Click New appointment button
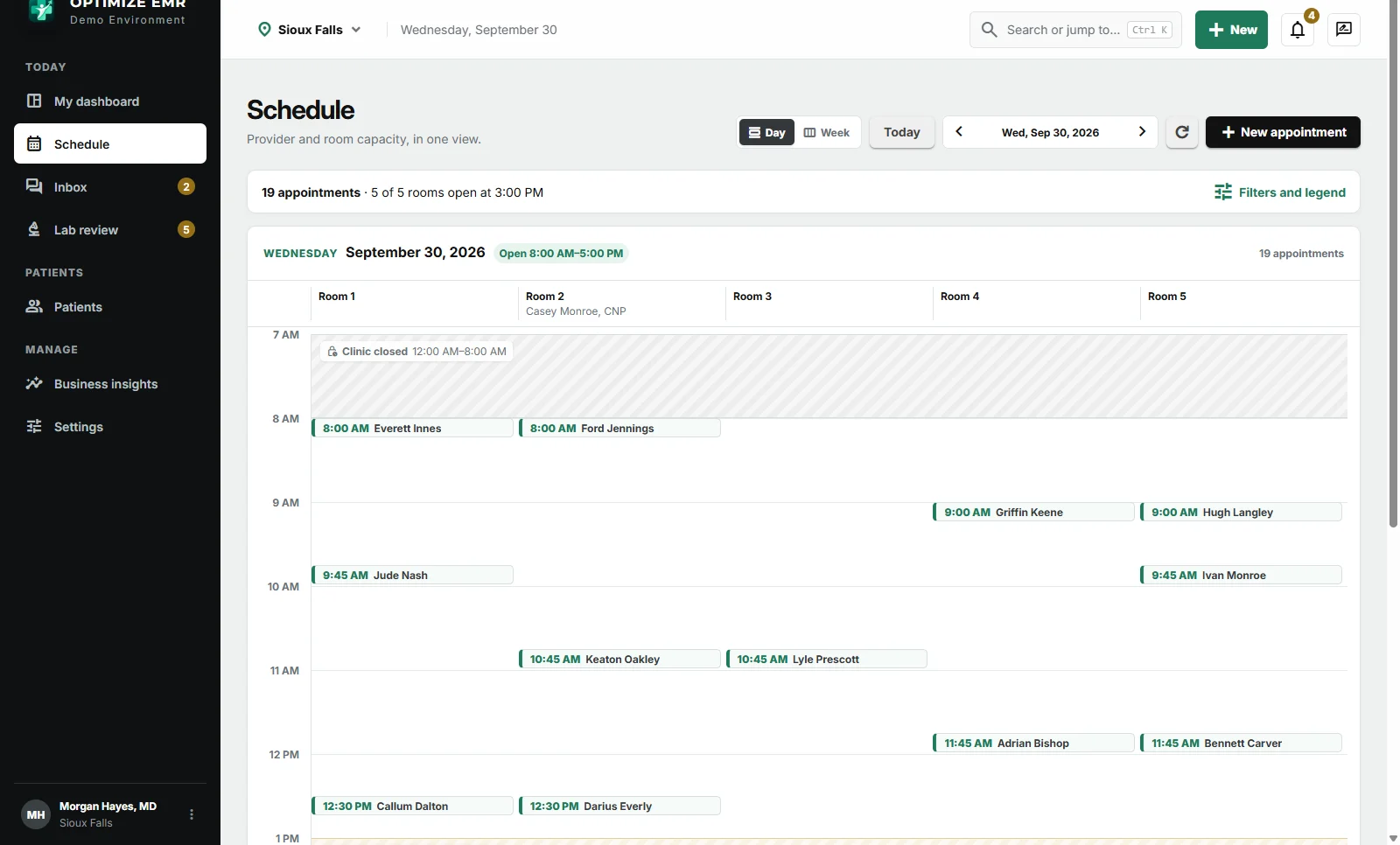Viewport: 1400px width, 845px height. click(x=1283, y=132)
